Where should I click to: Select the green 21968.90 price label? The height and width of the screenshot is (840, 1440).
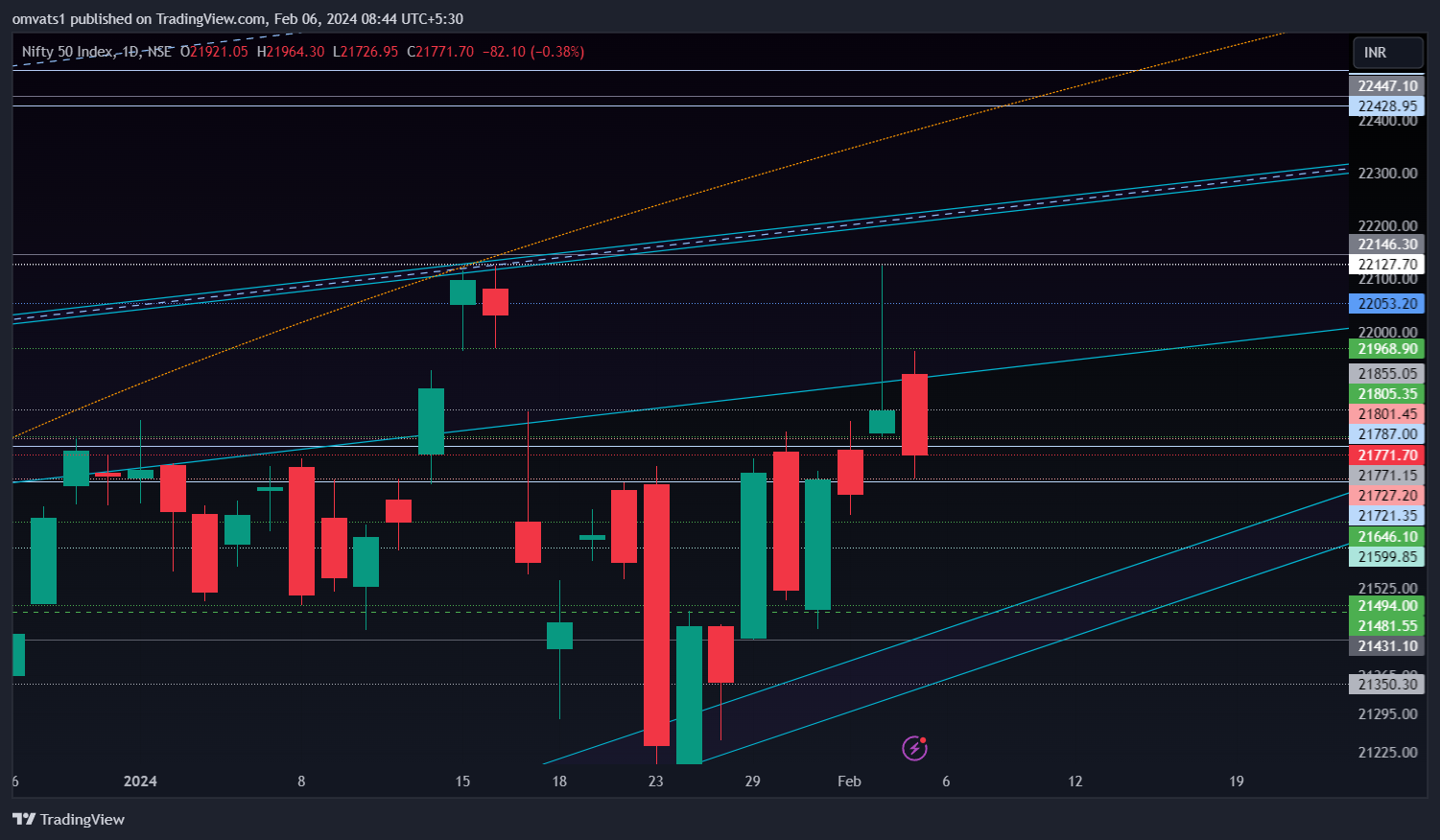click(1386, 349)
